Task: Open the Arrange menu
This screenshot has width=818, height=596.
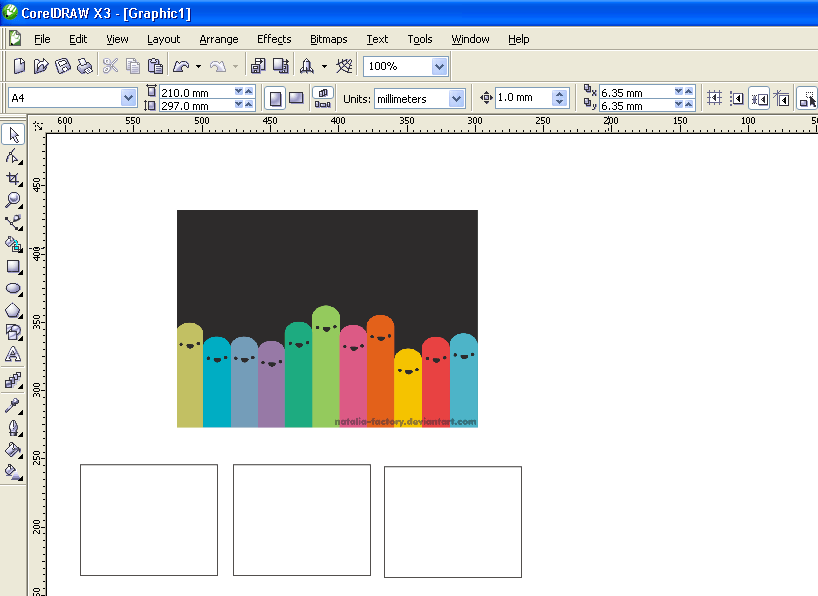Action: coord(219,39)
